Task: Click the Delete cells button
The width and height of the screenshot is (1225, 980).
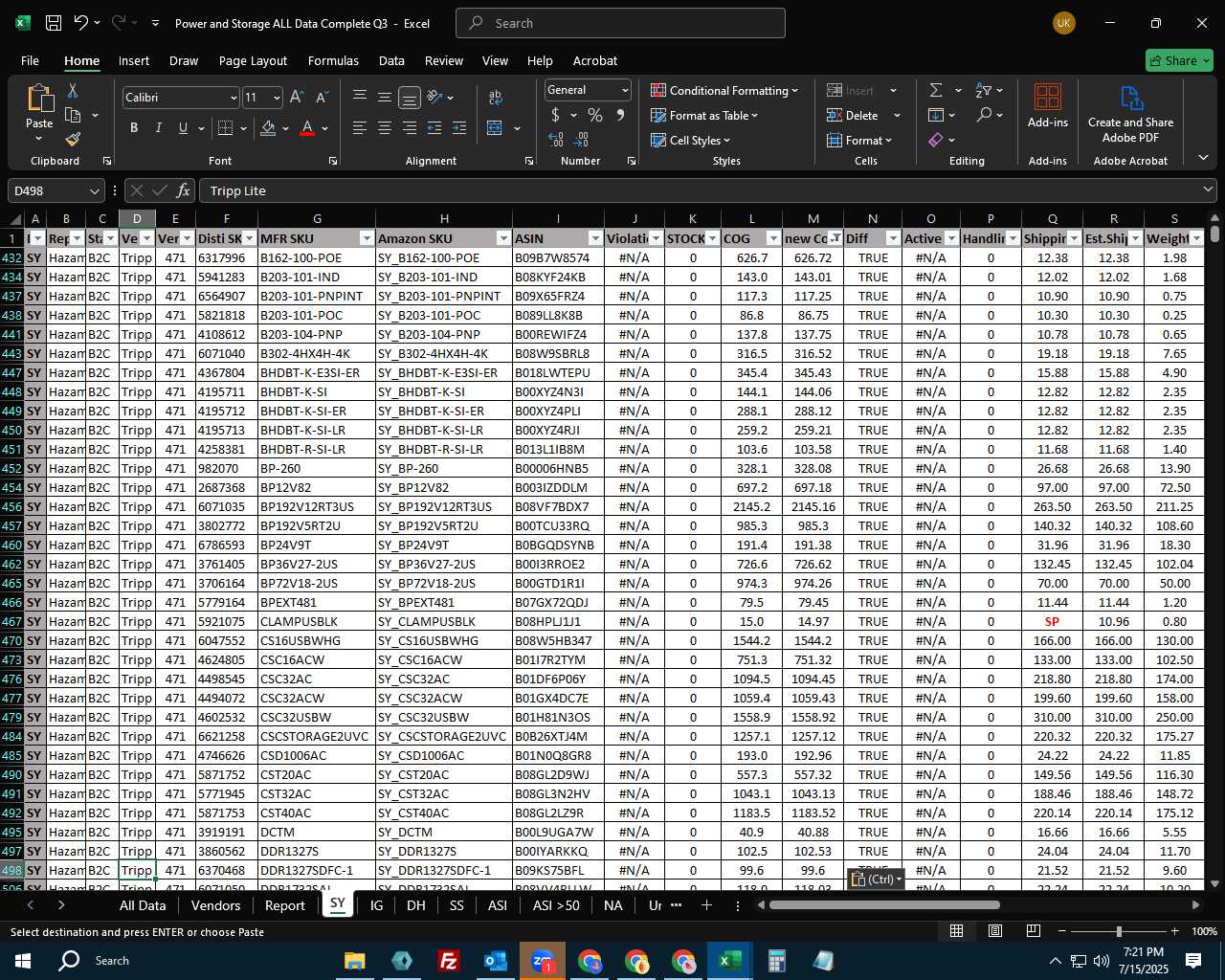Action: click(x=853, y=115)
